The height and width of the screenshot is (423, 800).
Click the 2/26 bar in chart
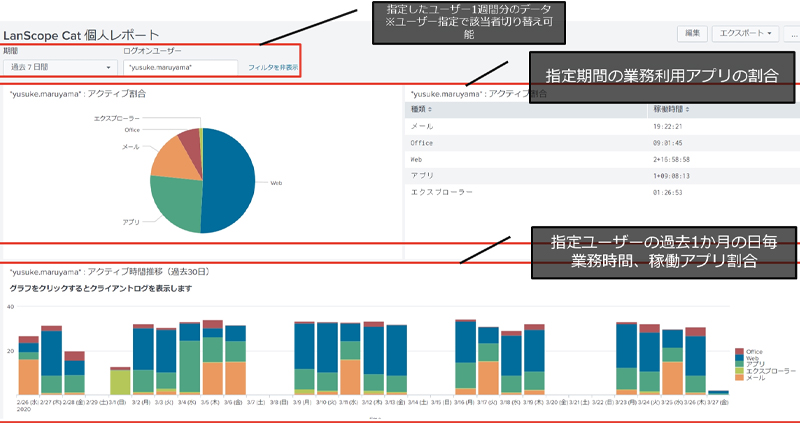[29, 365]
